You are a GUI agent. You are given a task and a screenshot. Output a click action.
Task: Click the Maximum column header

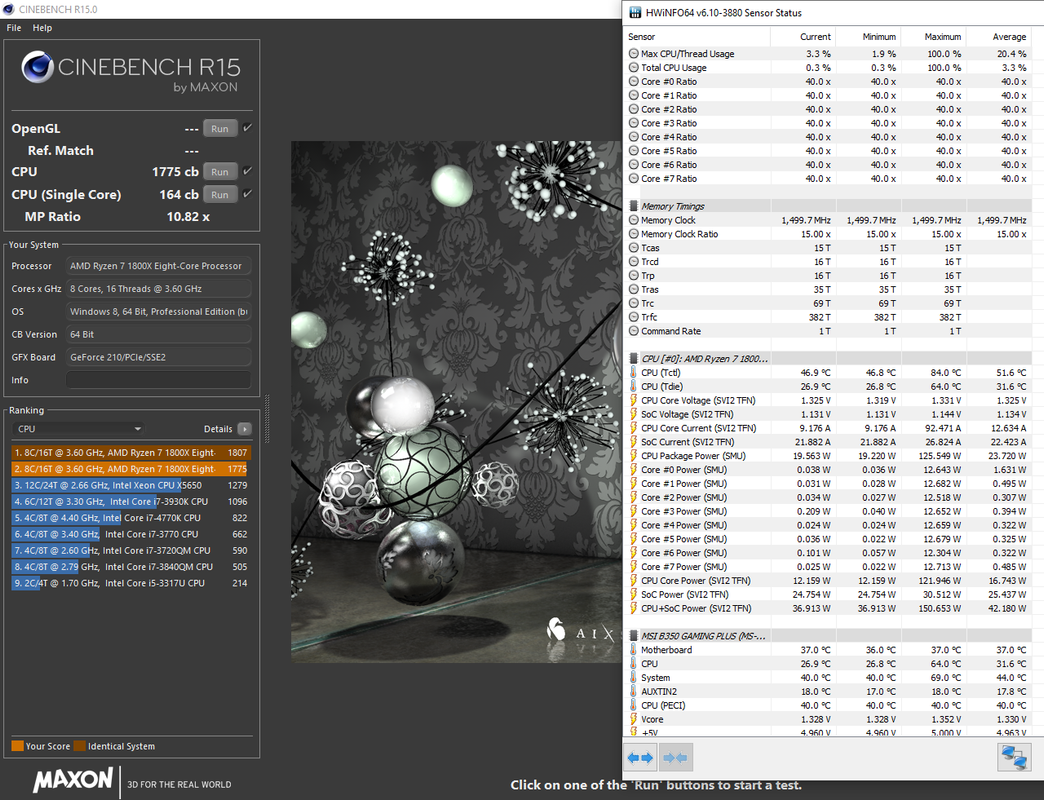pos(933,37)
